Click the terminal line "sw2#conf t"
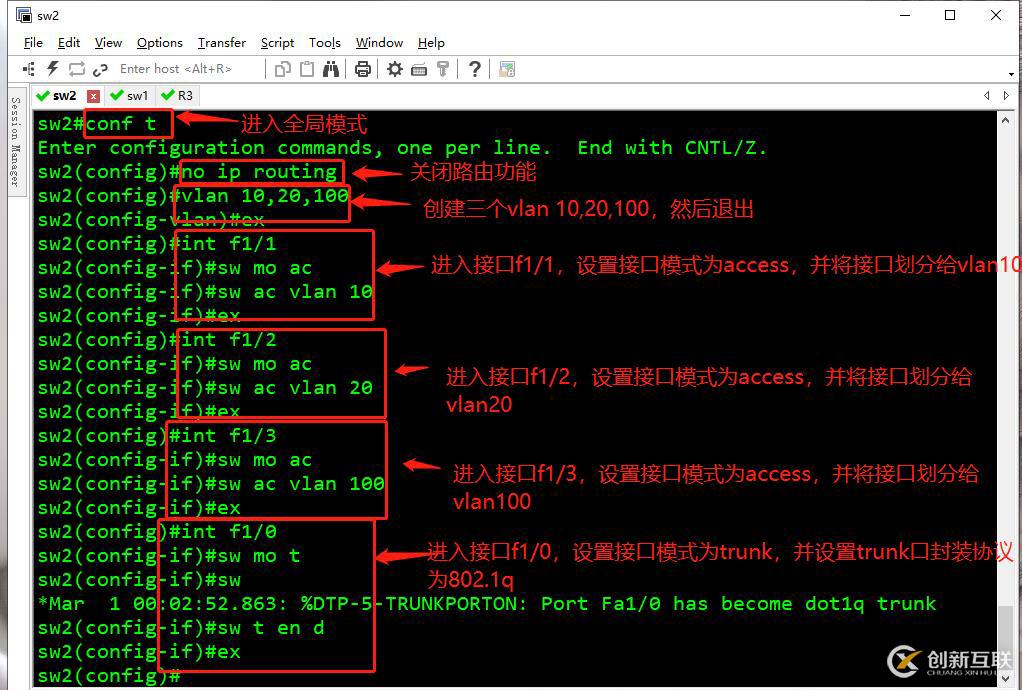The height and width of the screenshot is (690, 1022). click(x=96, y=124)
